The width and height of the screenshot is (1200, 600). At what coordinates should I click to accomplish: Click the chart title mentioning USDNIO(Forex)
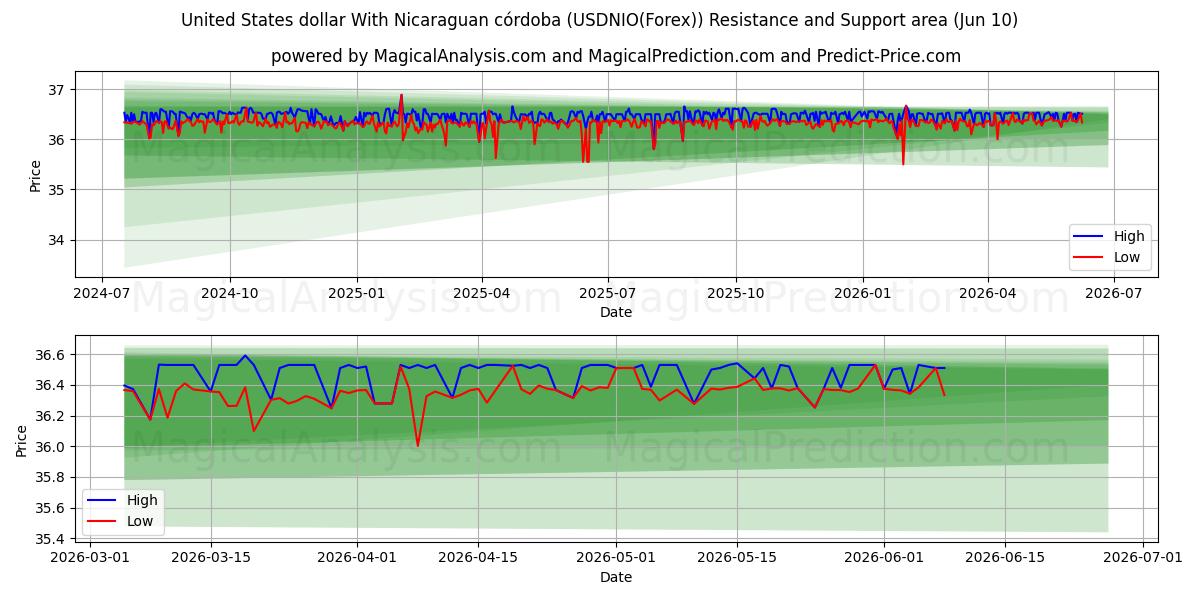600,20
